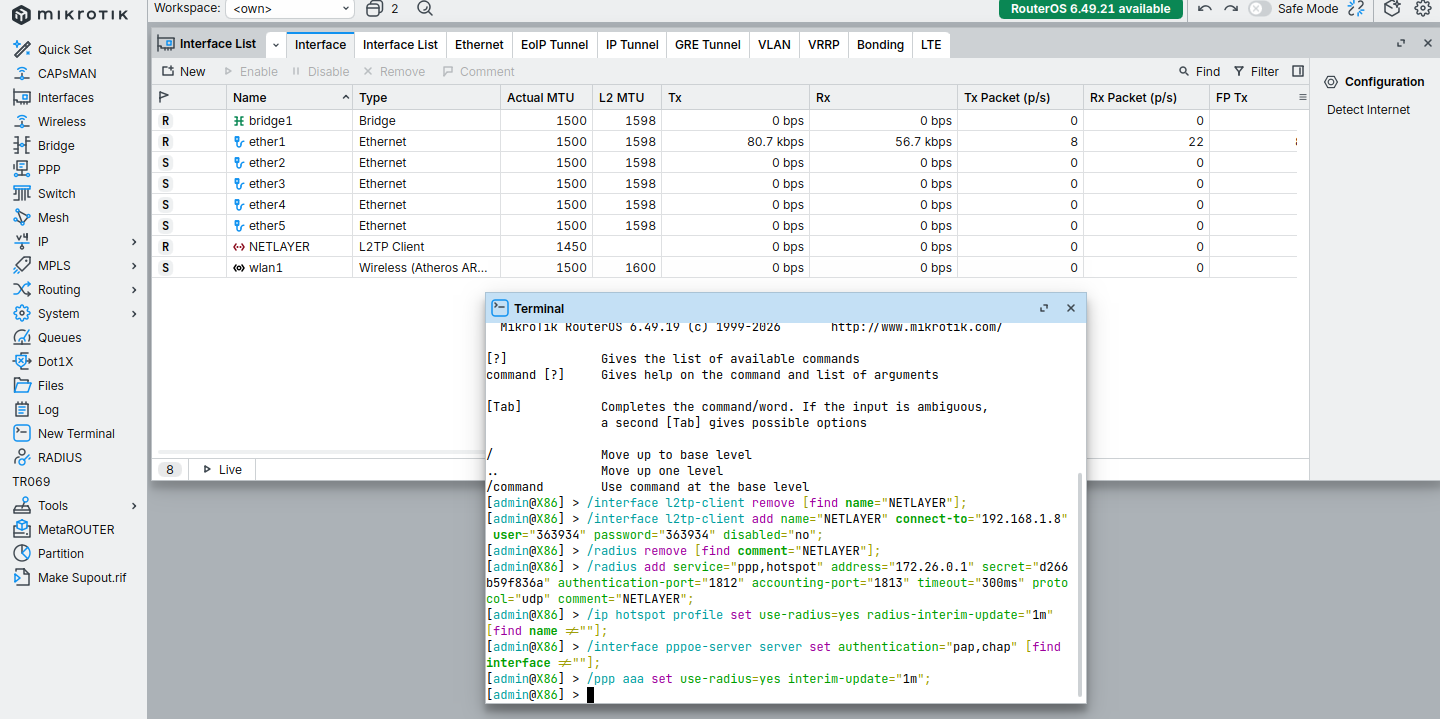Click the broken-link connection icon

click(1356, 8)
